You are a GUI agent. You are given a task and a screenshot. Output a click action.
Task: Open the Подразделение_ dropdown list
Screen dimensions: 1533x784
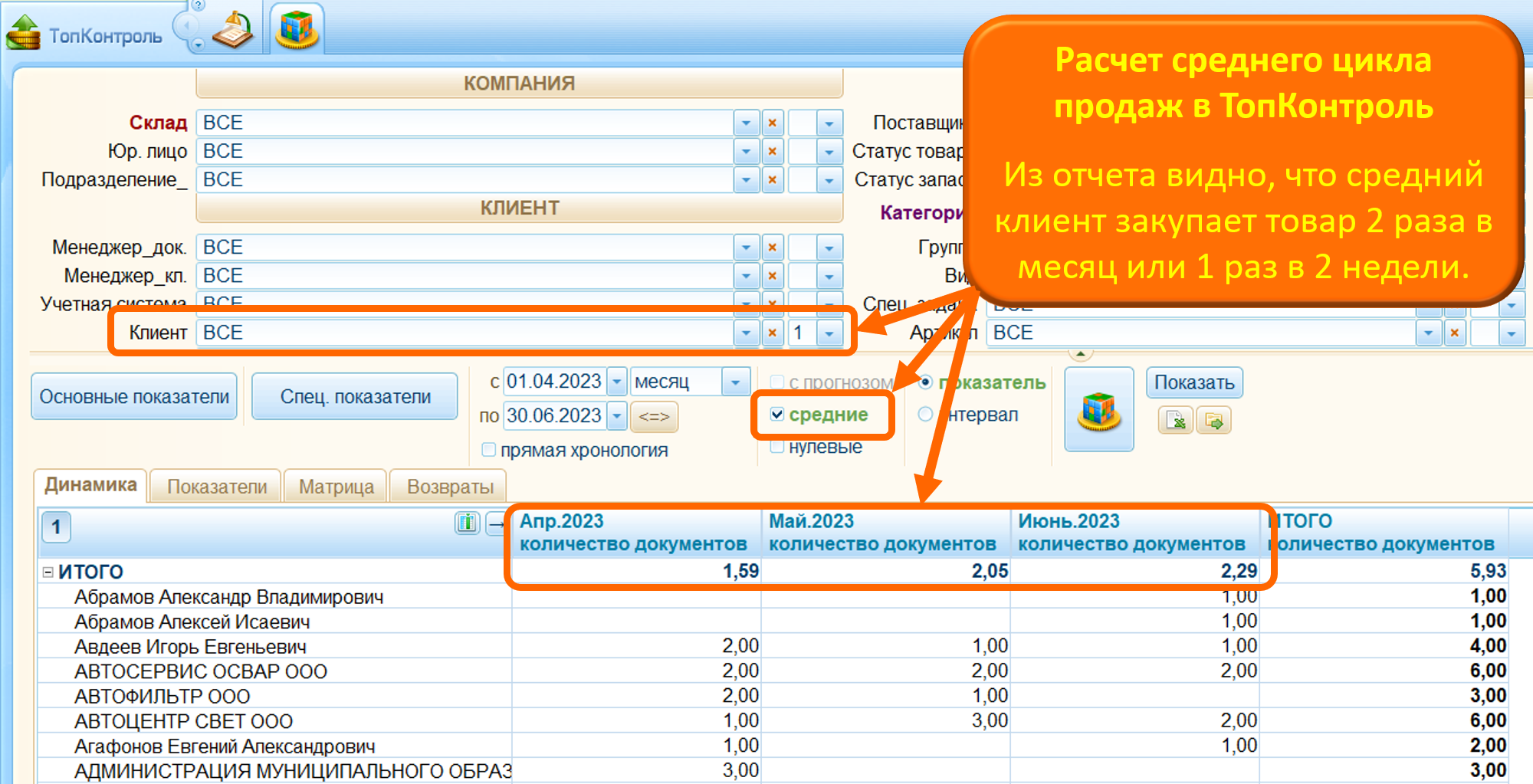pos(746,179)
